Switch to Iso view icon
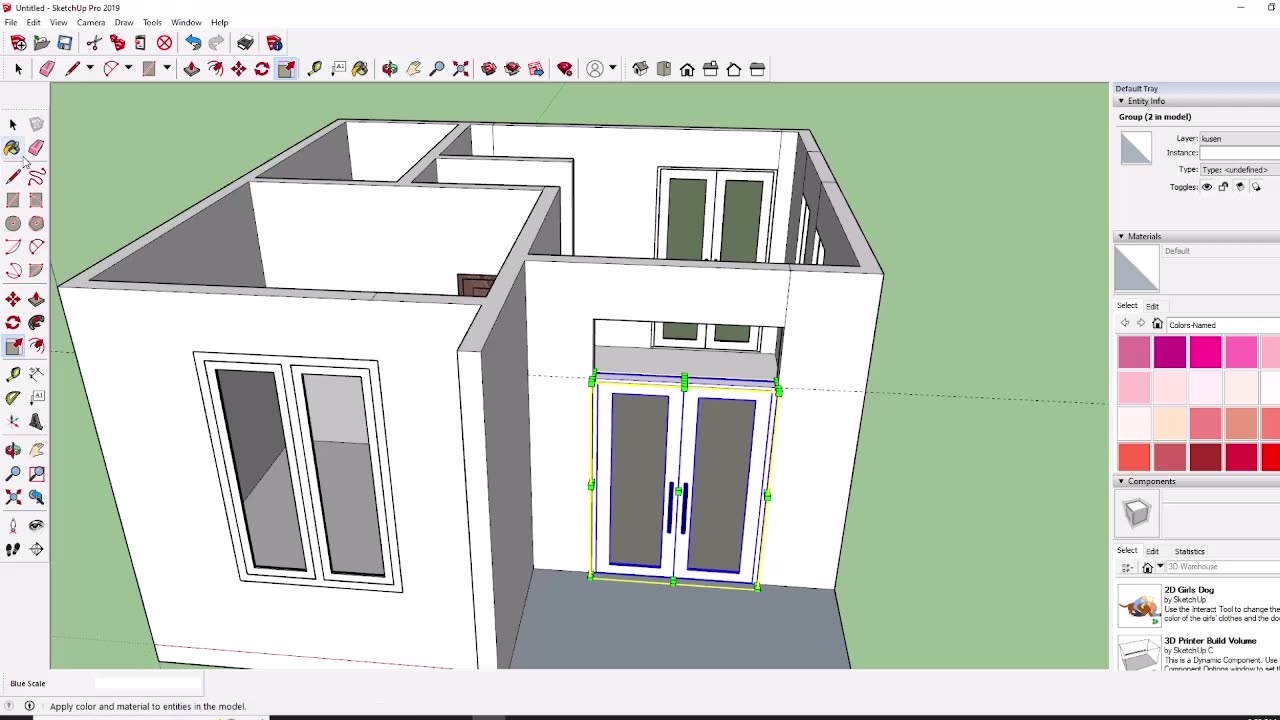 [640, 69]
